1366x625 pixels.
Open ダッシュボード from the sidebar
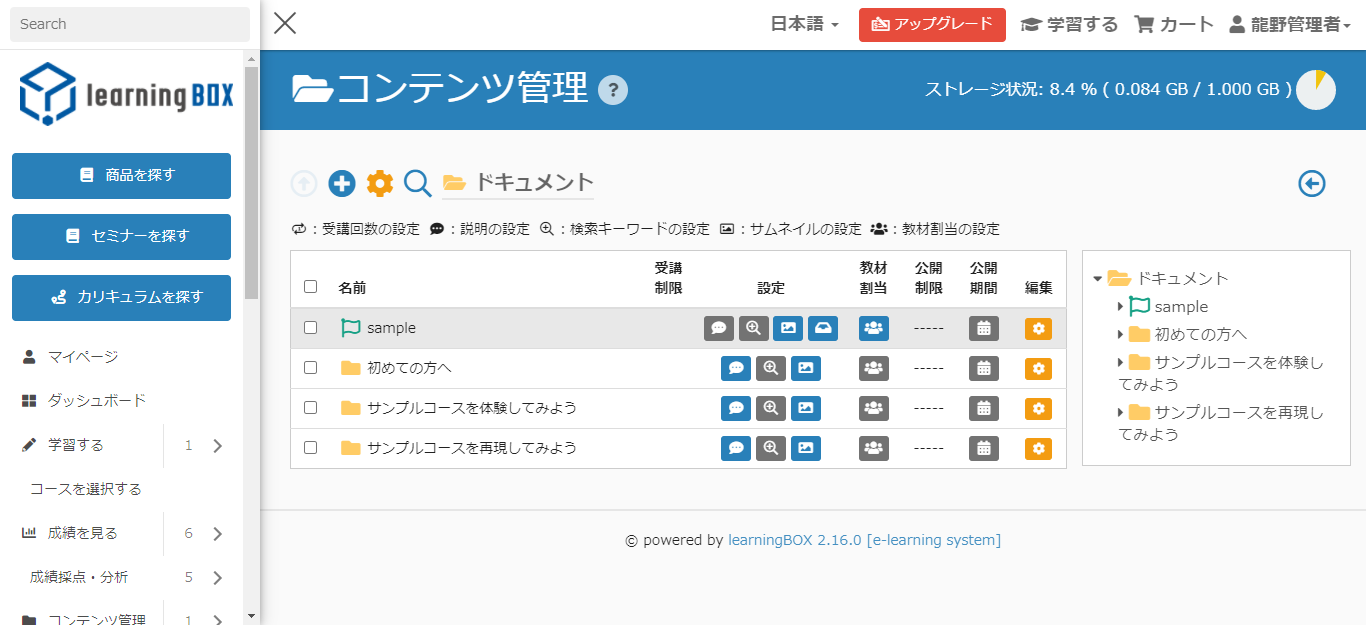97,401
